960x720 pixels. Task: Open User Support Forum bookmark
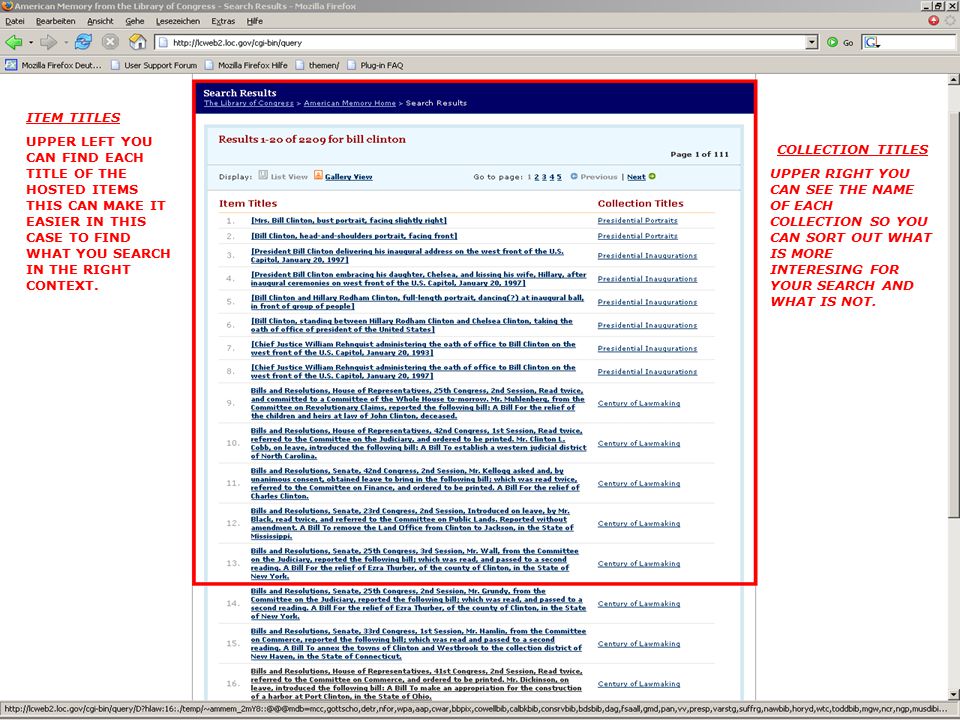(154, 65)
